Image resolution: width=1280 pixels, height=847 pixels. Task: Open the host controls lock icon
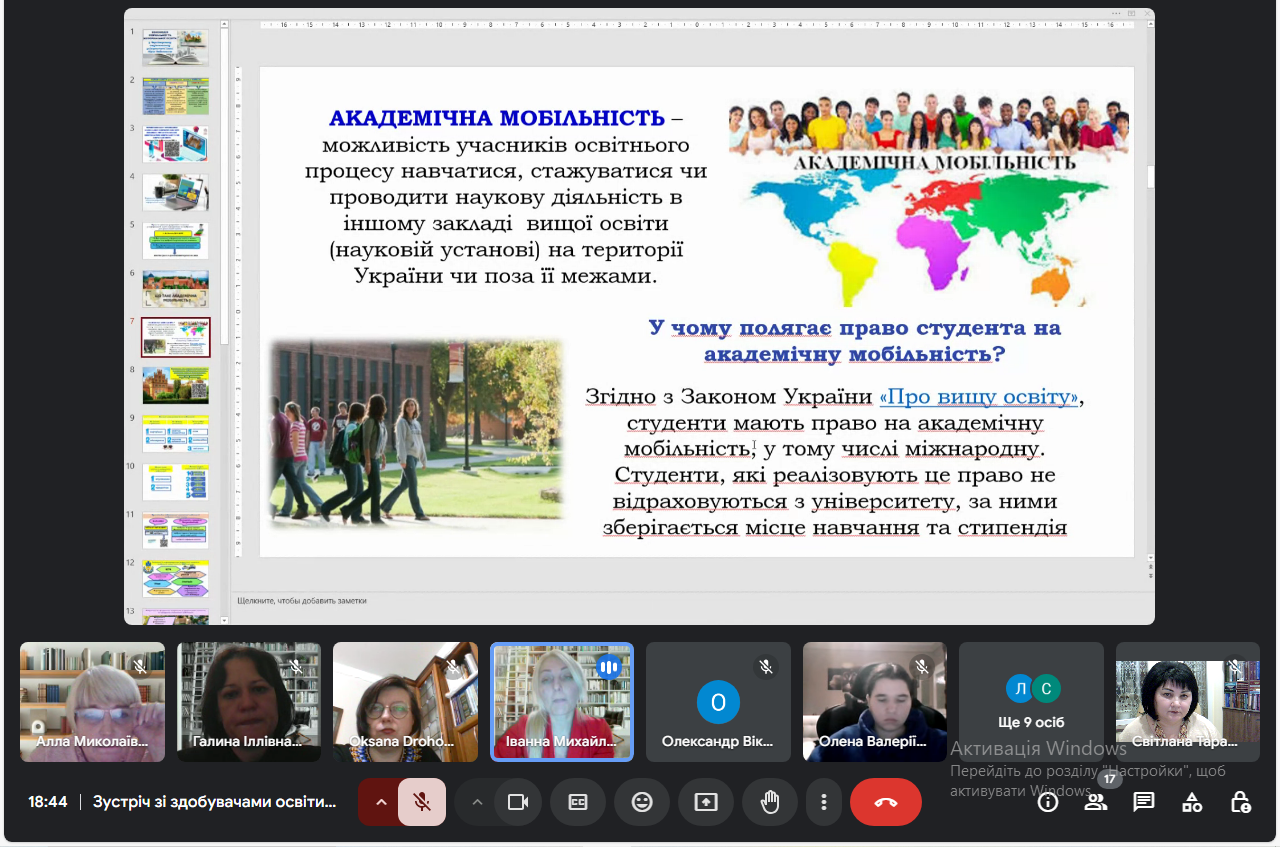[1240, 802]
